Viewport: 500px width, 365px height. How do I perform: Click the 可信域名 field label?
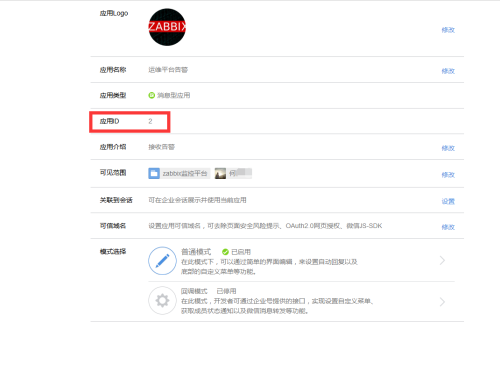tap(113, 226)
